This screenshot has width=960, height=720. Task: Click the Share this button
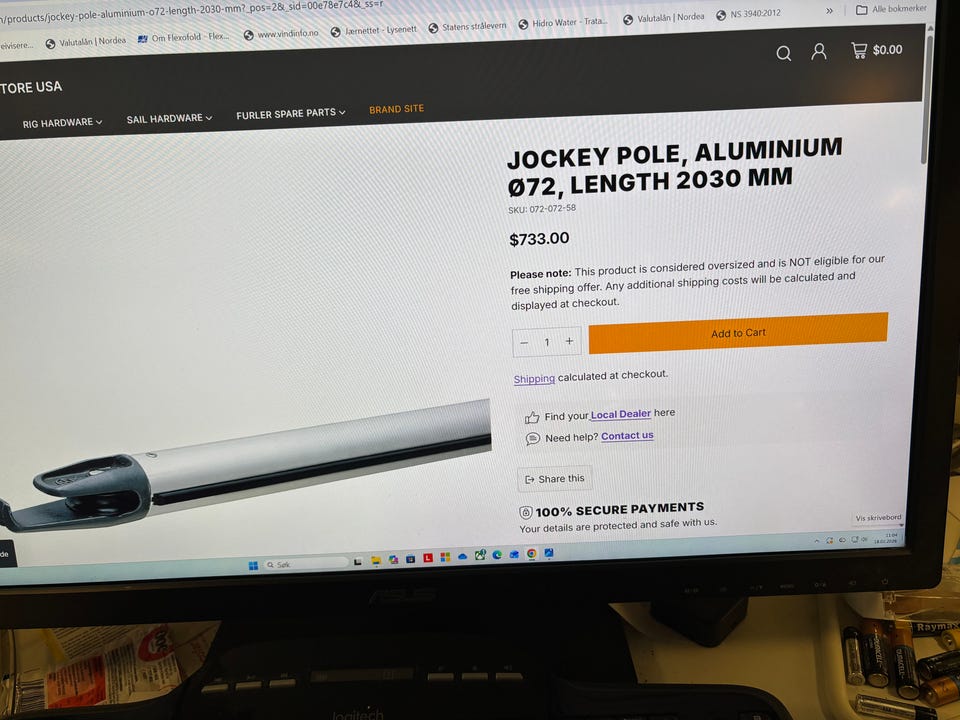click(555, 479)
